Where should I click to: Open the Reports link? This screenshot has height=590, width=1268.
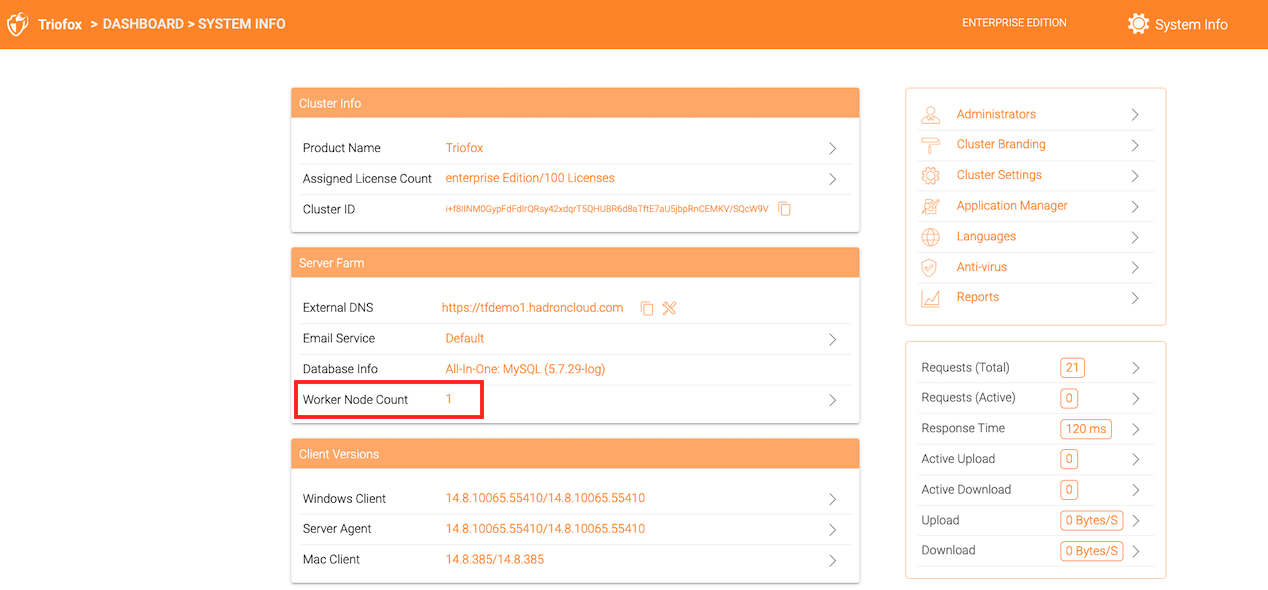point(978,297)
